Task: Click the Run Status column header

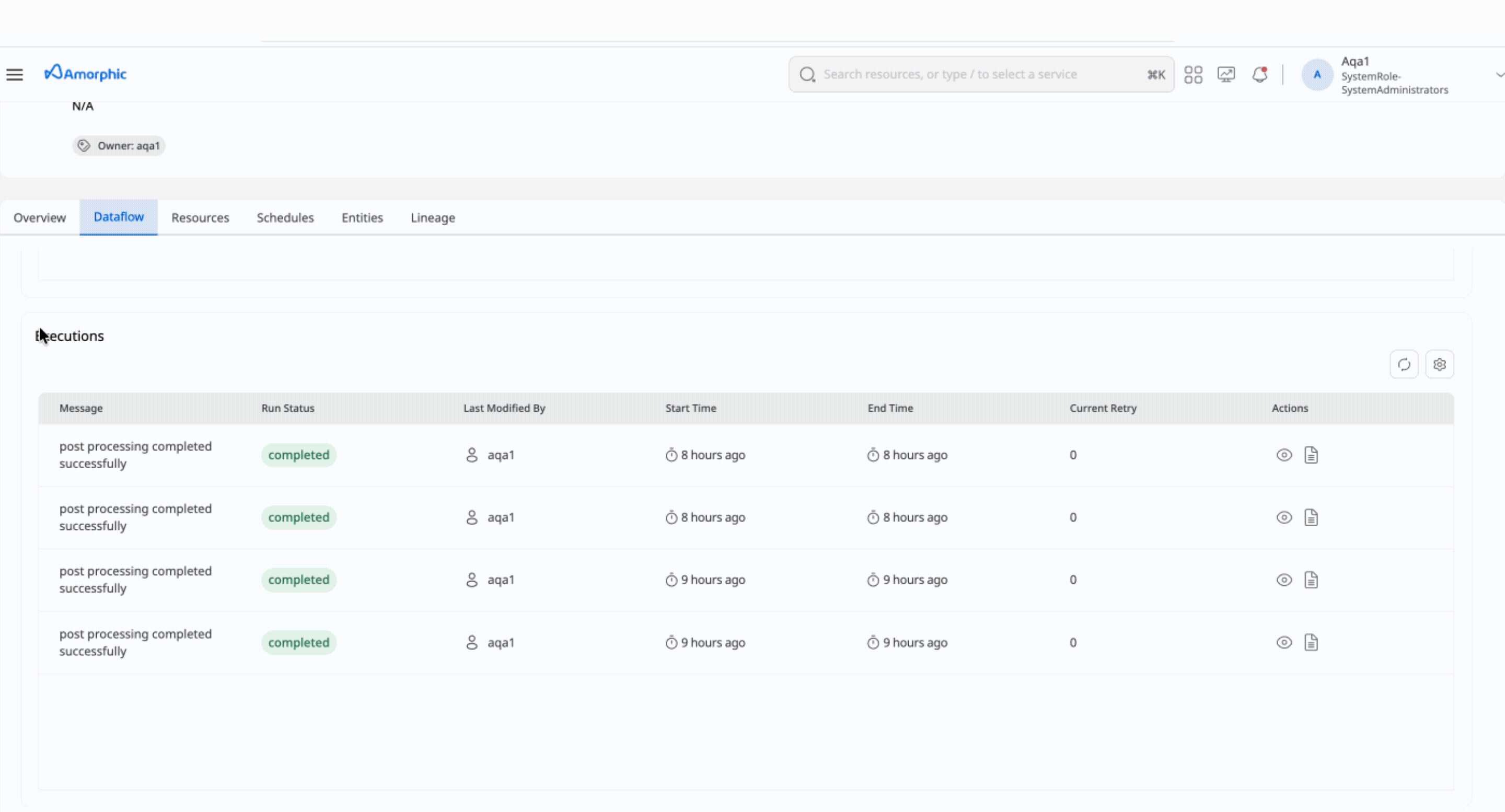Action: coord(287,408)
